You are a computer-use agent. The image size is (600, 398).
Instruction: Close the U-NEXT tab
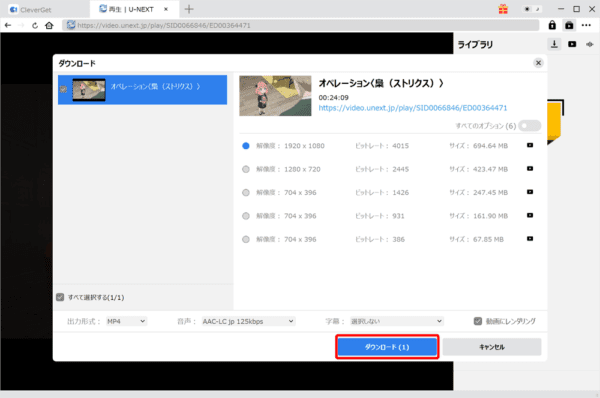166,9
